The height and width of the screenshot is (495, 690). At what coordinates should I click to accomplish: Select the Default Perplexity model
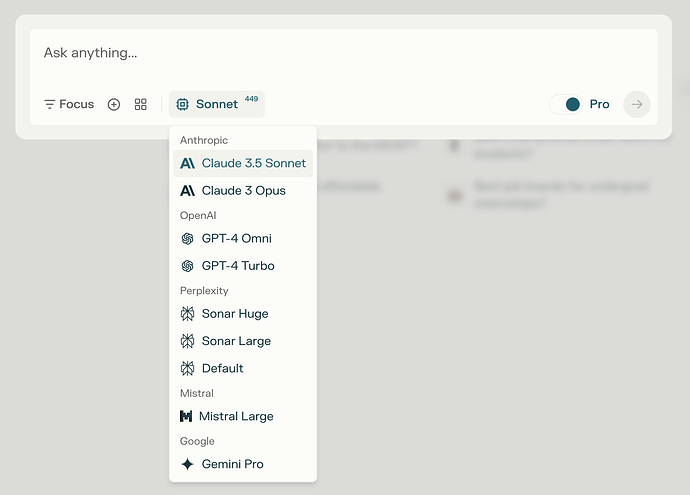pos(243,368)
